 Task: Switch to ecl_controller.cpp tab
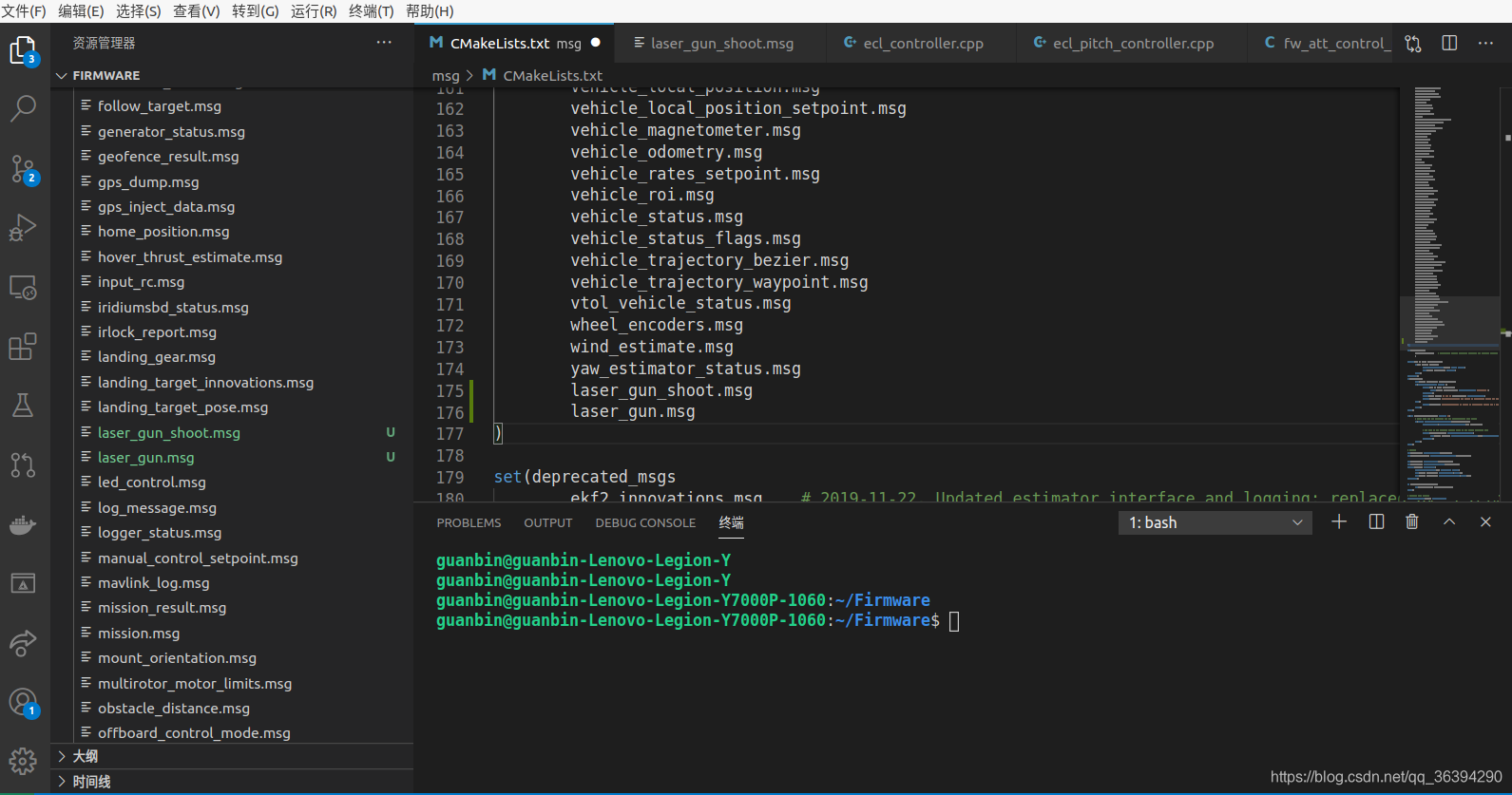click(923, 43)
